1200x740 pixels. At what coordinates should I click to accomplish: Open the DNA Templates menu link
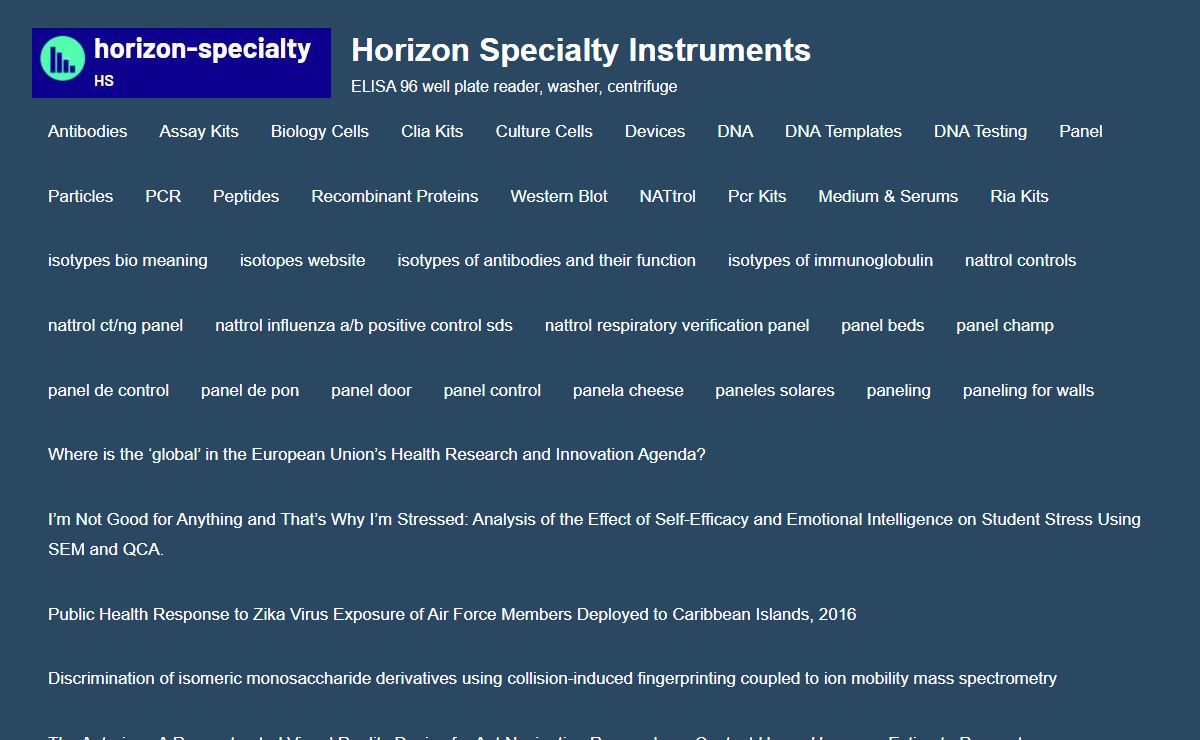click(843, 131)
